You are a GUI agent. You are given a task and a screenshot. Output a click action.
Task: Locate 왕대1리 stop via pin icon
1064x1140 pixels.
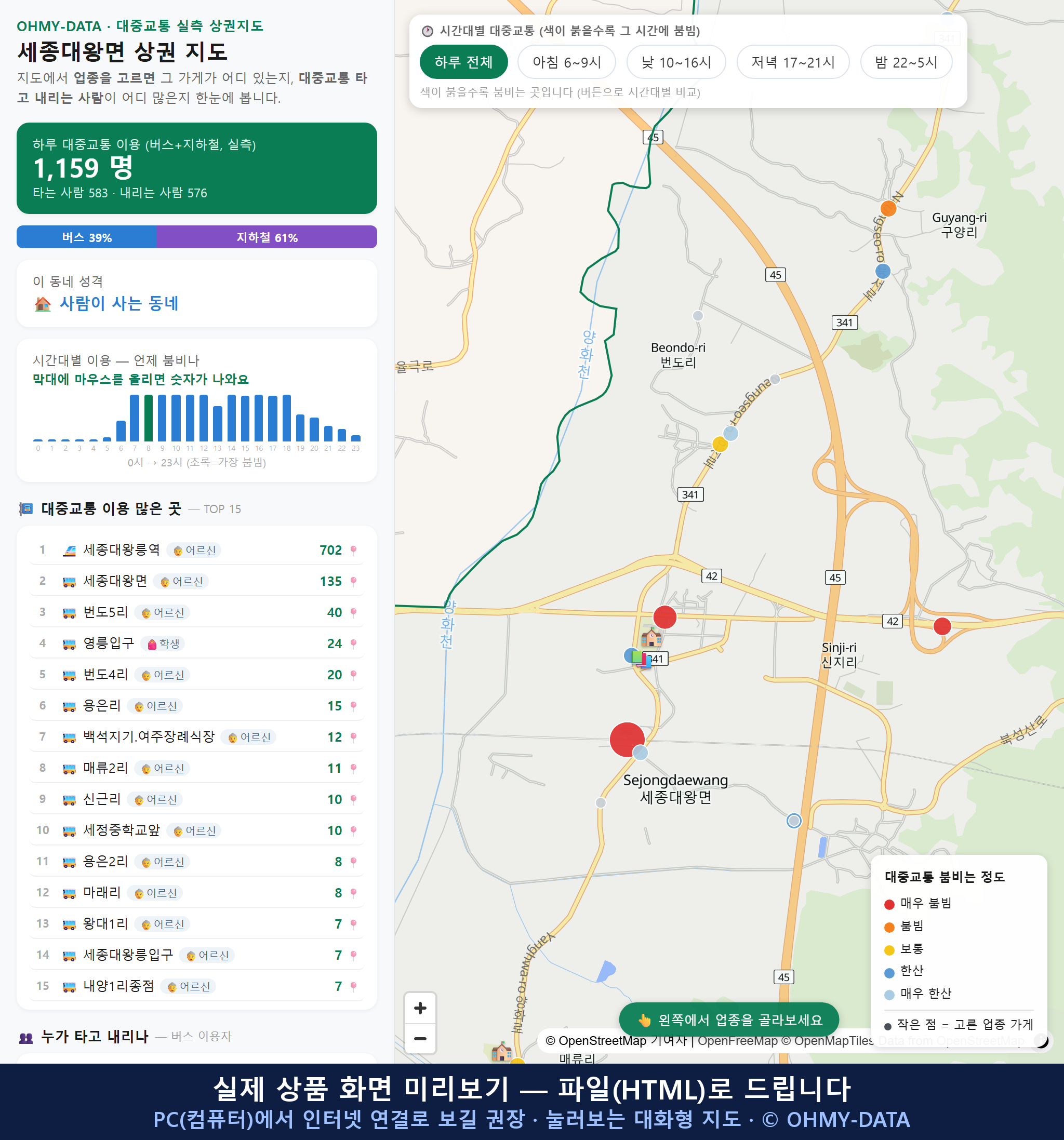pyautogui.click(x=353, y=924)
